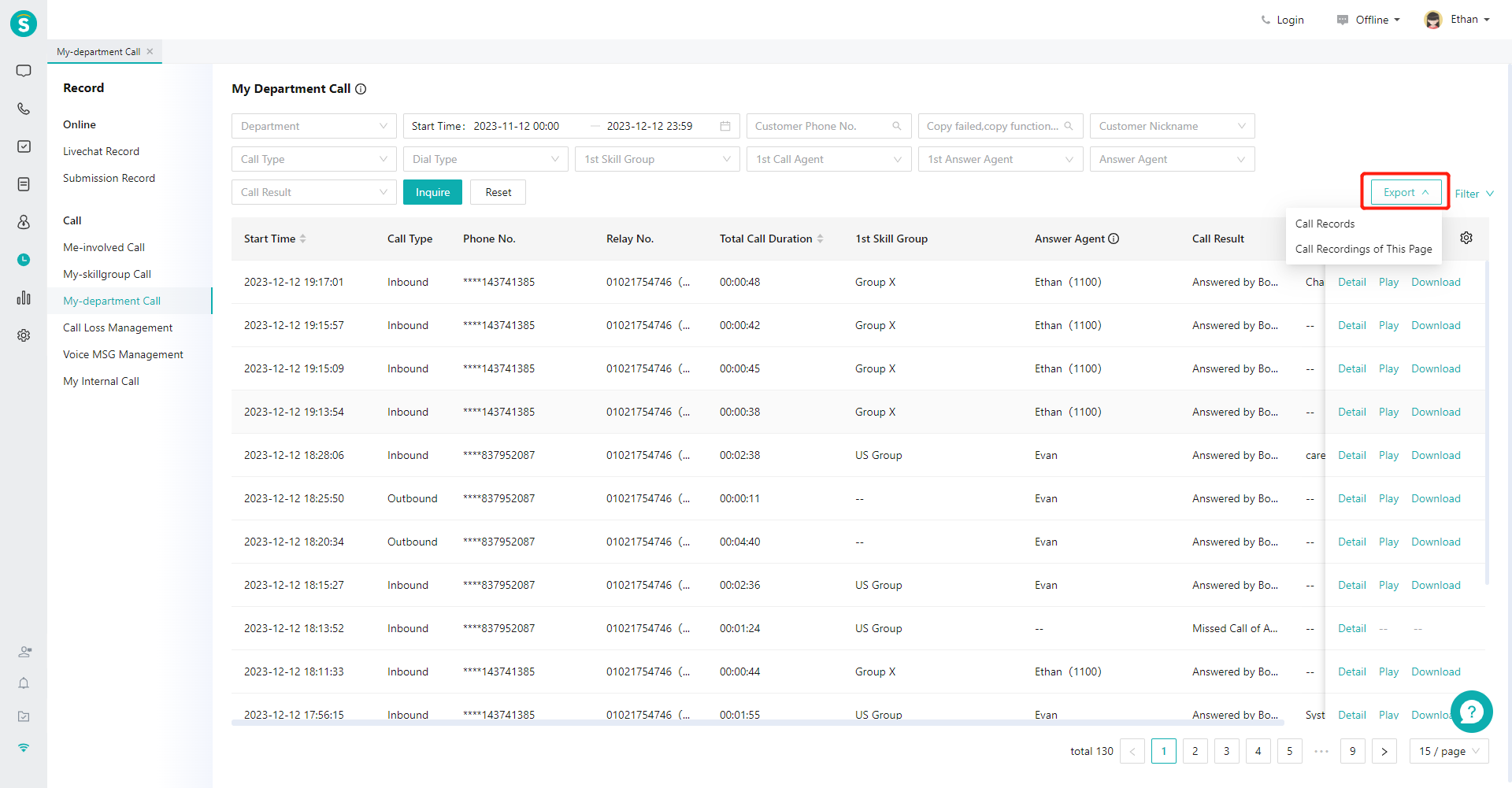Open the Answer Agent filter dropdown
The height and width of the screenshot is (788, 1512).
1172,159
